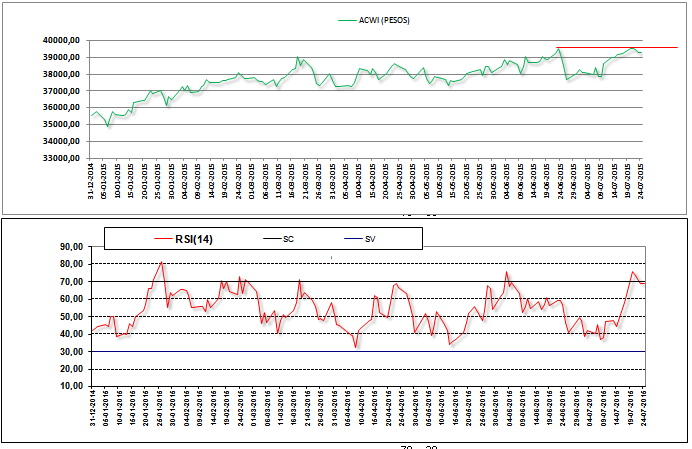
Task: Select the blue SV line at 30
Action: pos(367,351)
